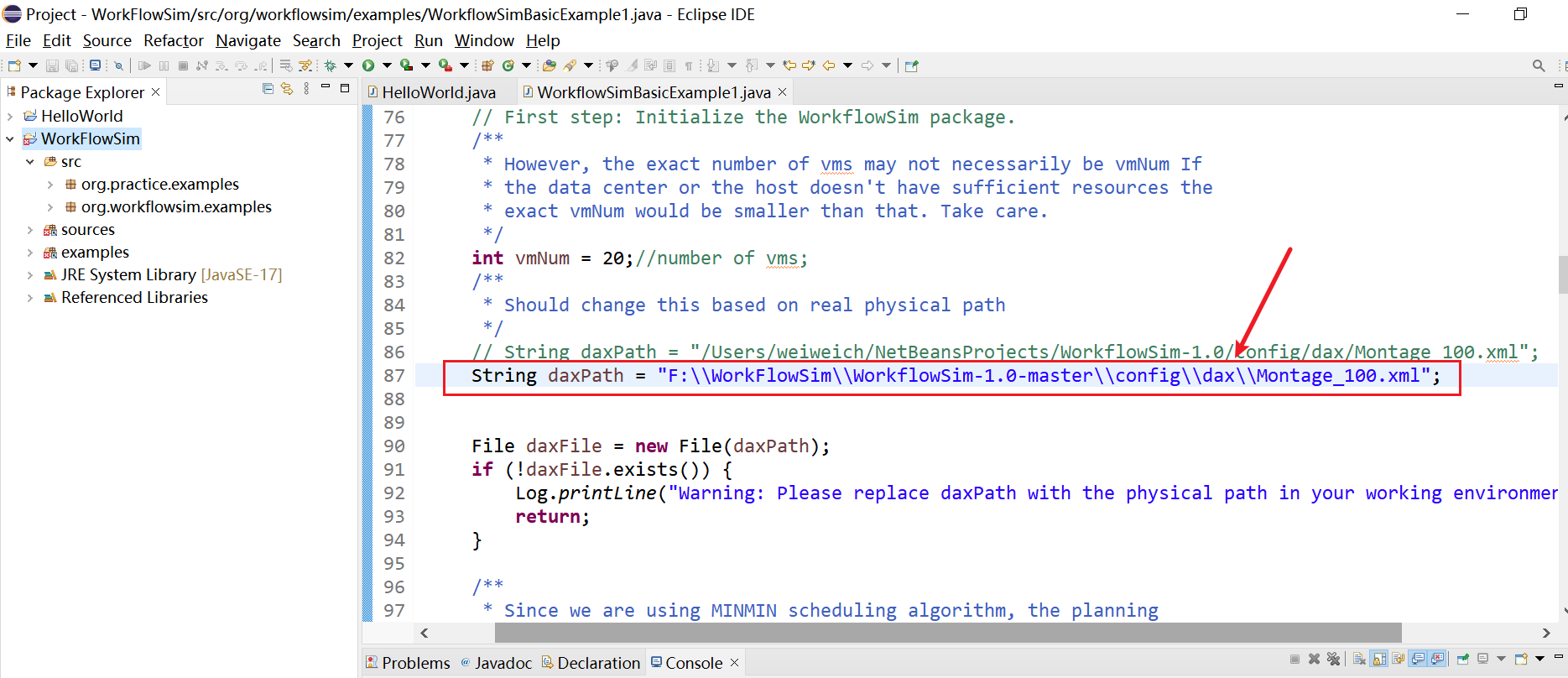Click the Next Annotation icon
The height and width of the screenshot is (678, 1568).
coord(713,65)
